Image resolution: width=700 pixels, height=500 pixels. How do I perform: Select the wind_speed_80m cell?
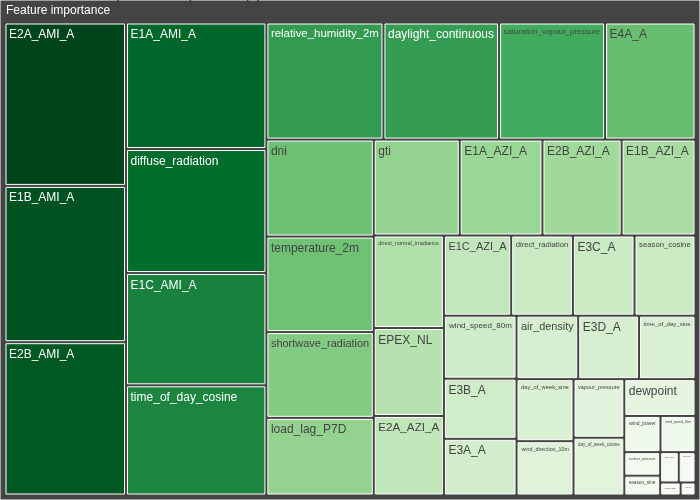click(480, 347)
